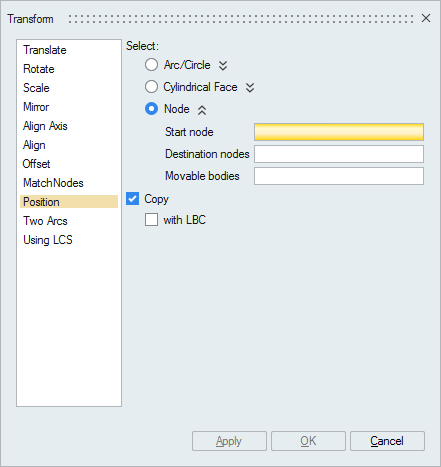The width and height of the screenshot is (441, 467).
Task: Expand the Cylindrical Face options chevron
Action: click(250, 87)
